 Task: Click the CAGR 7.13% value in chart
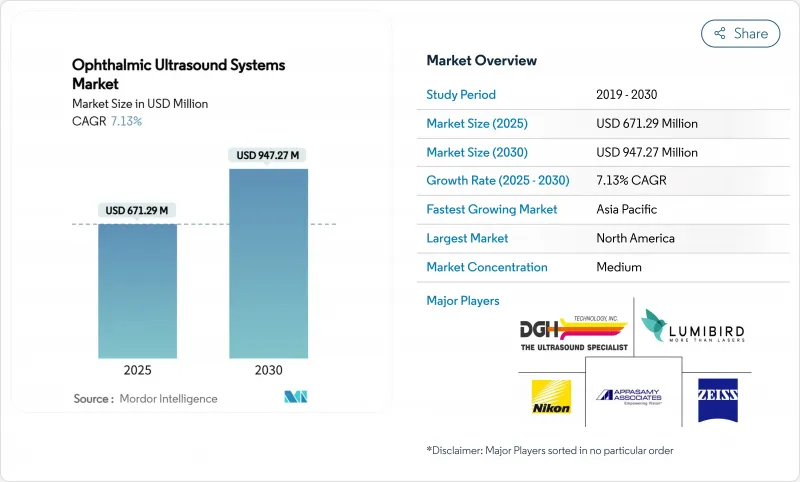[x=124, y=121]
